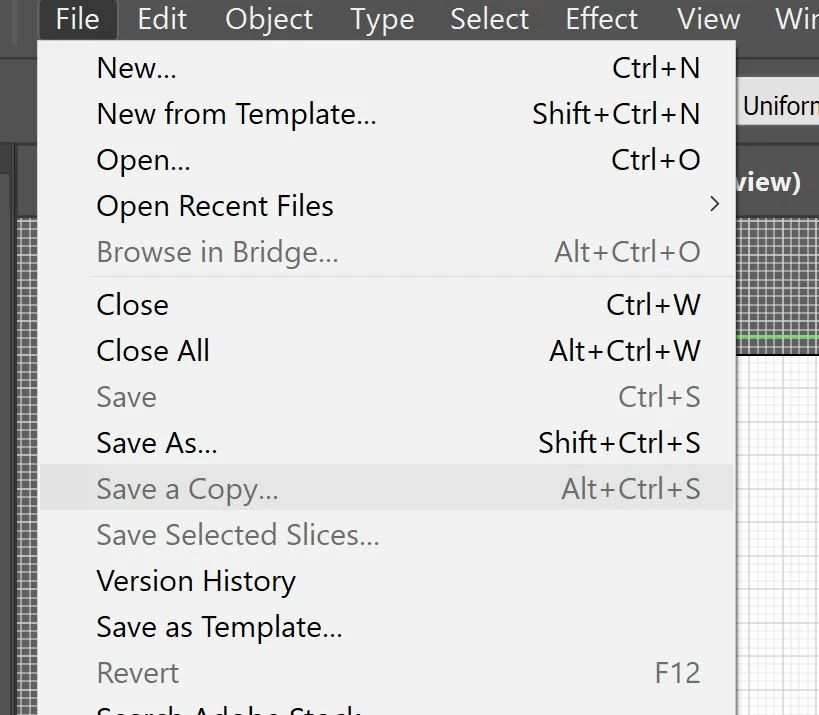The width and height of the screenshot is (819, 715).
Task: Open Version History
Action: [196, 581]
